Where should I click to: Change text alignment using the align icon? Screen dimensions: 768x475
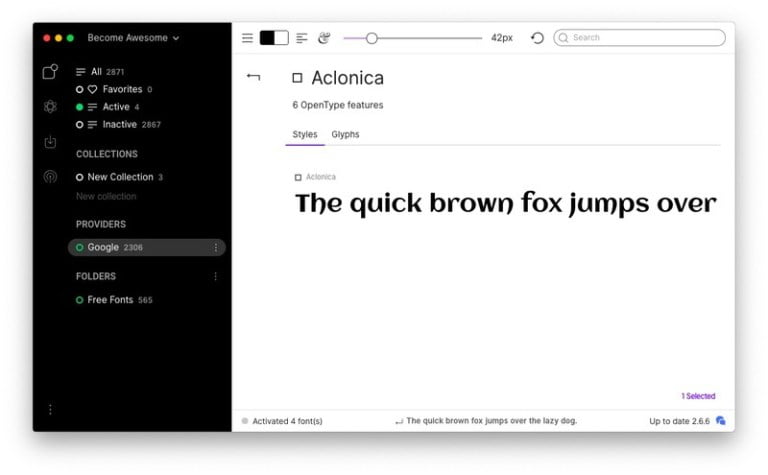click(x=302, y=38)
